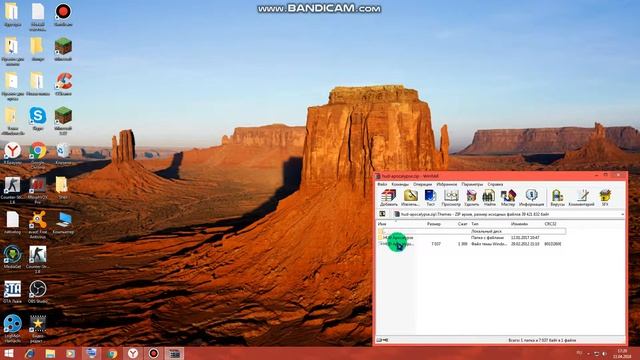Select the Minecraft shortcut beside the Skype icon
The height and width of the screenshot is (360, 640).
coord(63,120)
